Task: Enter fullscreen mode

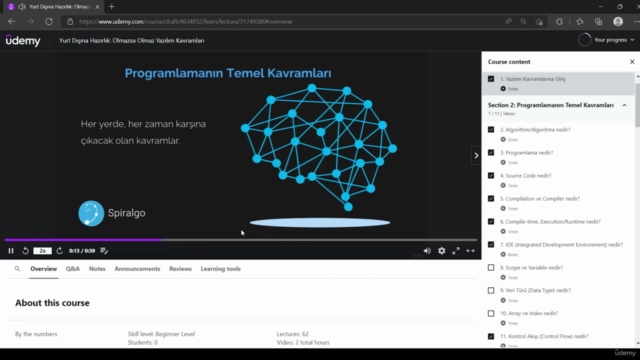Action: tap(456, 251)
